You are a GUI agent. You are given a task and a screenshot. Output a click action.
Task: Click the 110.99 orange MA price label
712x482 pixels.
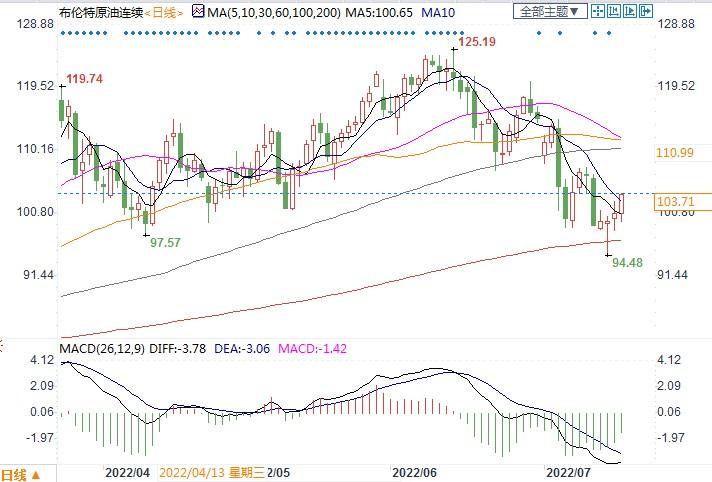(x=675, y=152)
